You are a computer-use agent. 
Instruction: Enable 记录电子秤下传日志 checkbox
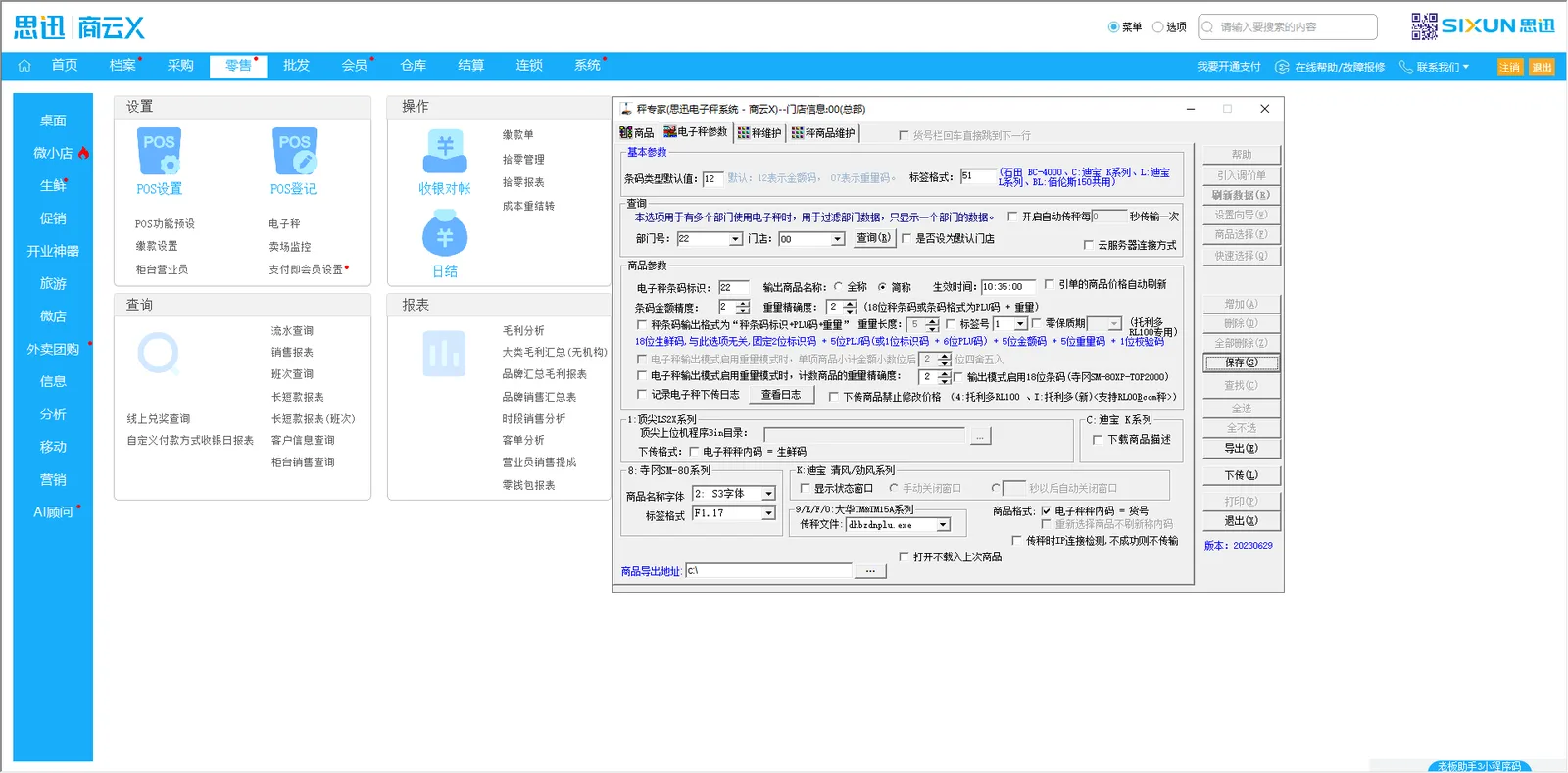[642, 395]
